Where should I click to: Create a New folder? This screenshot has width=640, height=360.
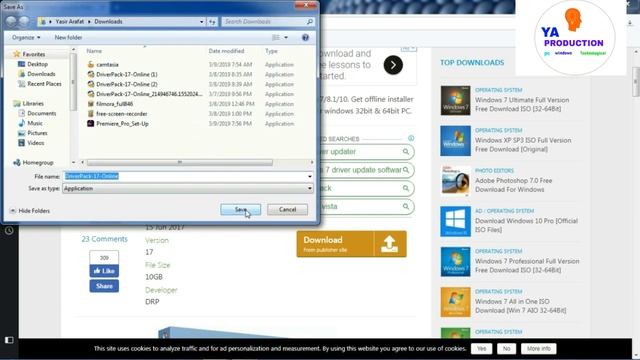click(68, 38)
